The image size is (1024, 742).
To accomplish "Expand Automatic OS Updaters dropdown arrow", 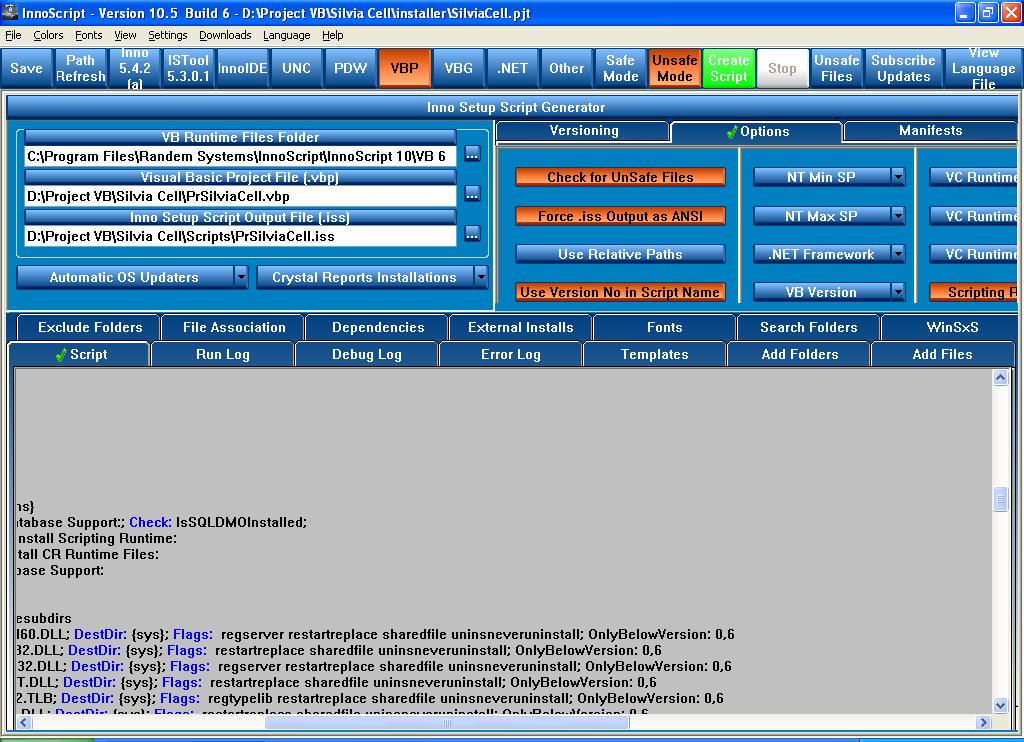I will tap(241, 277).
